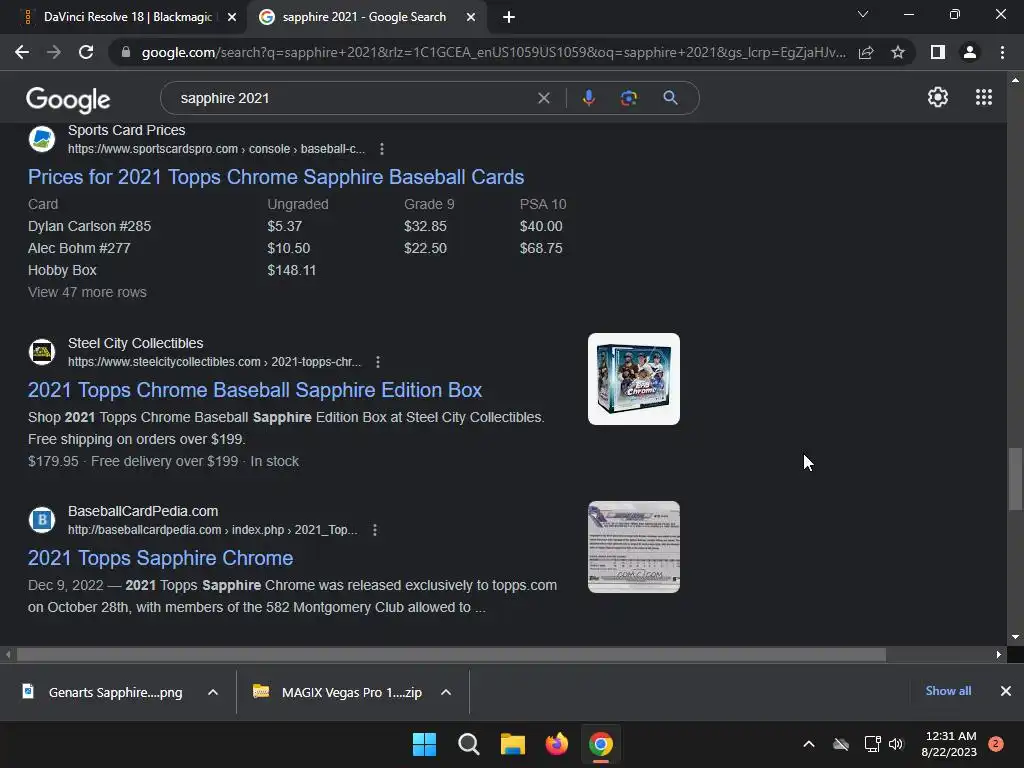Open Windows taskbar search
Image resolution: width=1024 pixels, height=768 pixels.
tap(468, 744)
